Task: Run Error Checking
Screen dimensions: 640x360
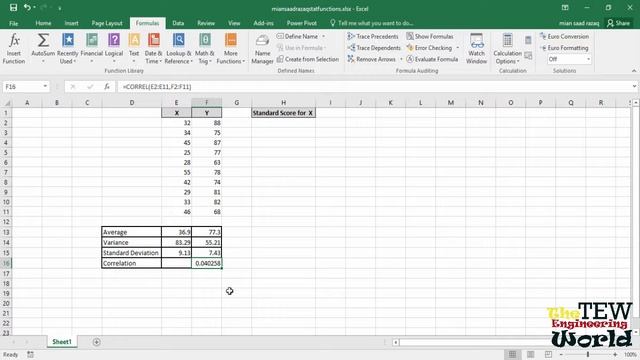Action: [x=429, y=48]
